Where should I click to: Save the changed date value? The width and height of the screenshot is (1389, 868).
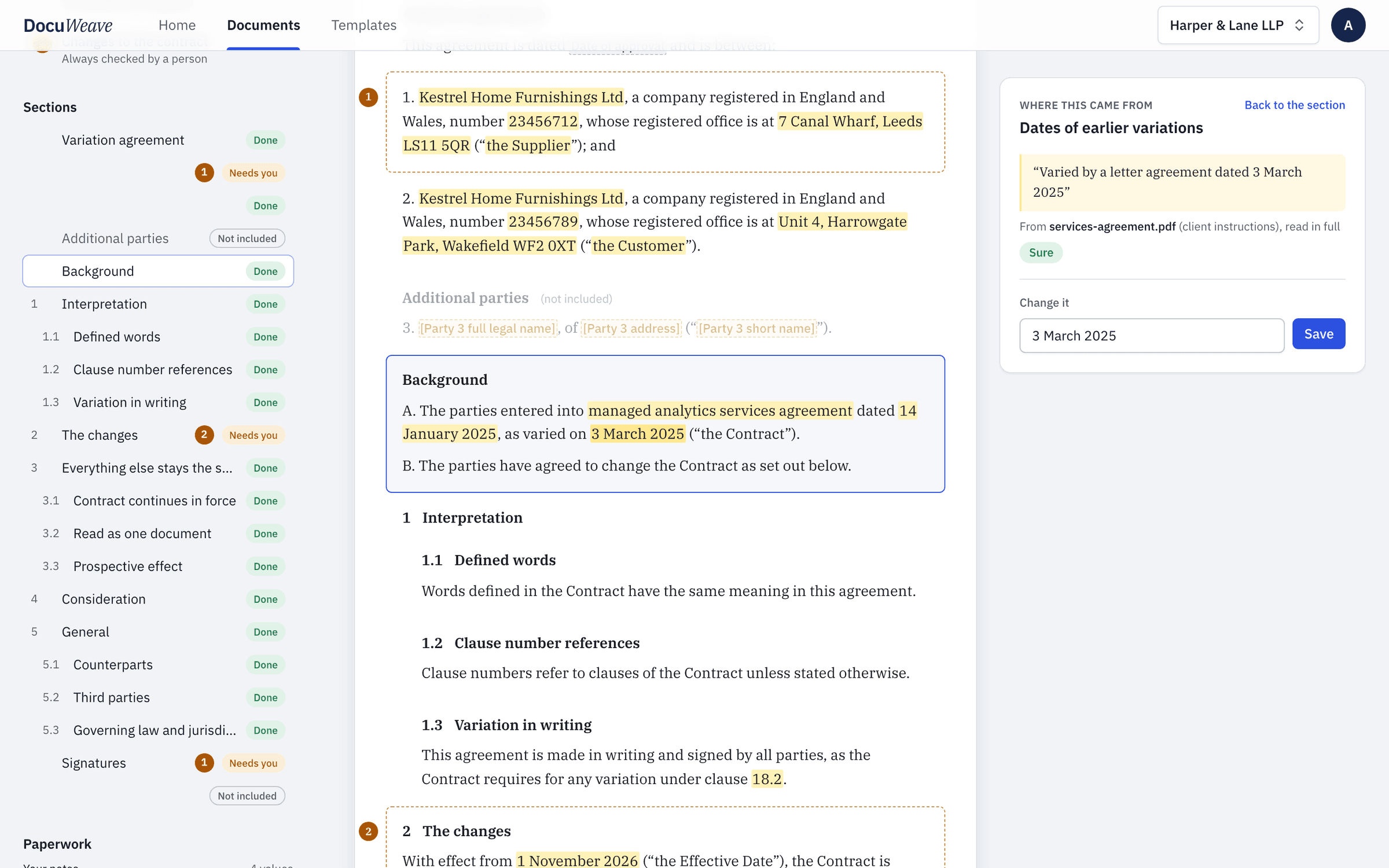[1318, 334]
